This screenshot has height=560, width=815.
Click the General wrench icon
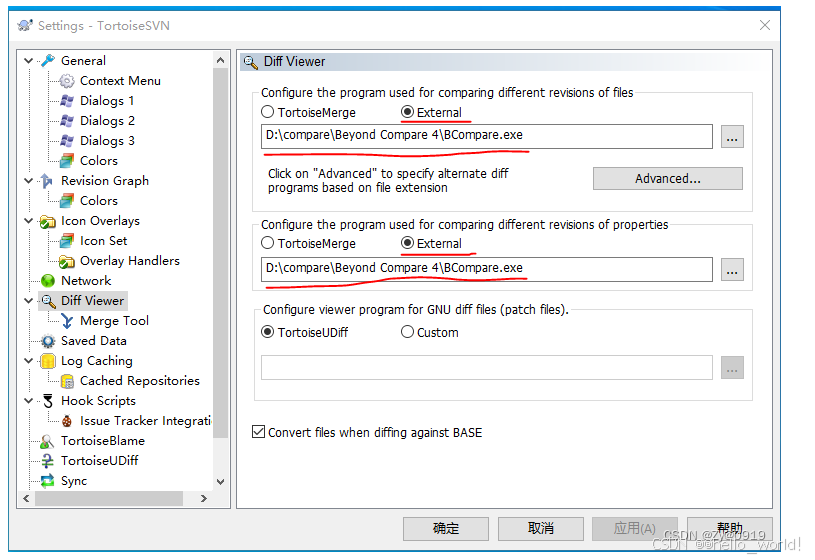click(48, 61)
